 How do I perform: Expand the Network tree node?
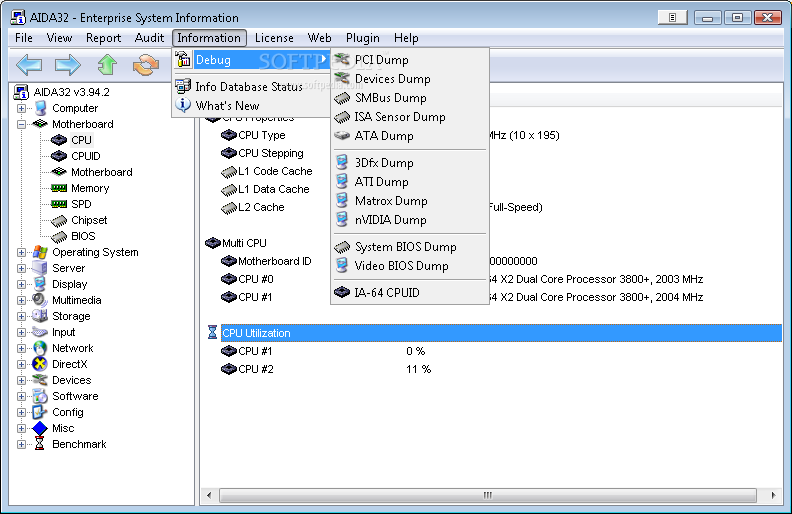click(x=21, y=348)
